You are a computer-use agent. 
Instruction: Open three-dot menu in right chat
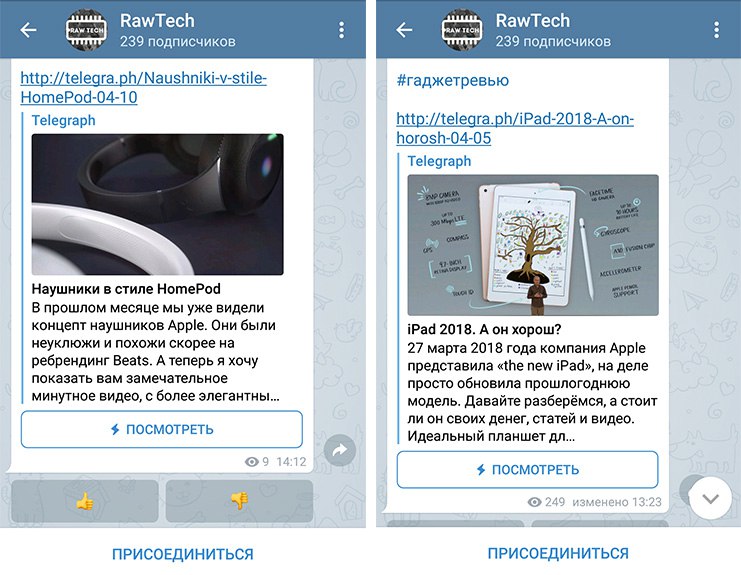pyautogui.click(x=716, y=30)
